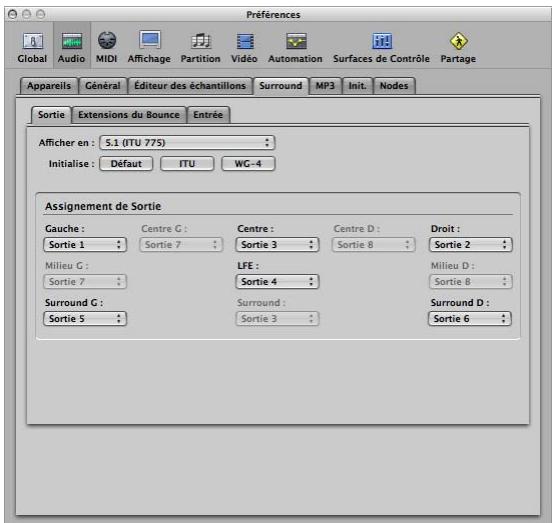This screenshot has width=554, height=523.
Task: Open the MP3 tab
Action: 325,86
